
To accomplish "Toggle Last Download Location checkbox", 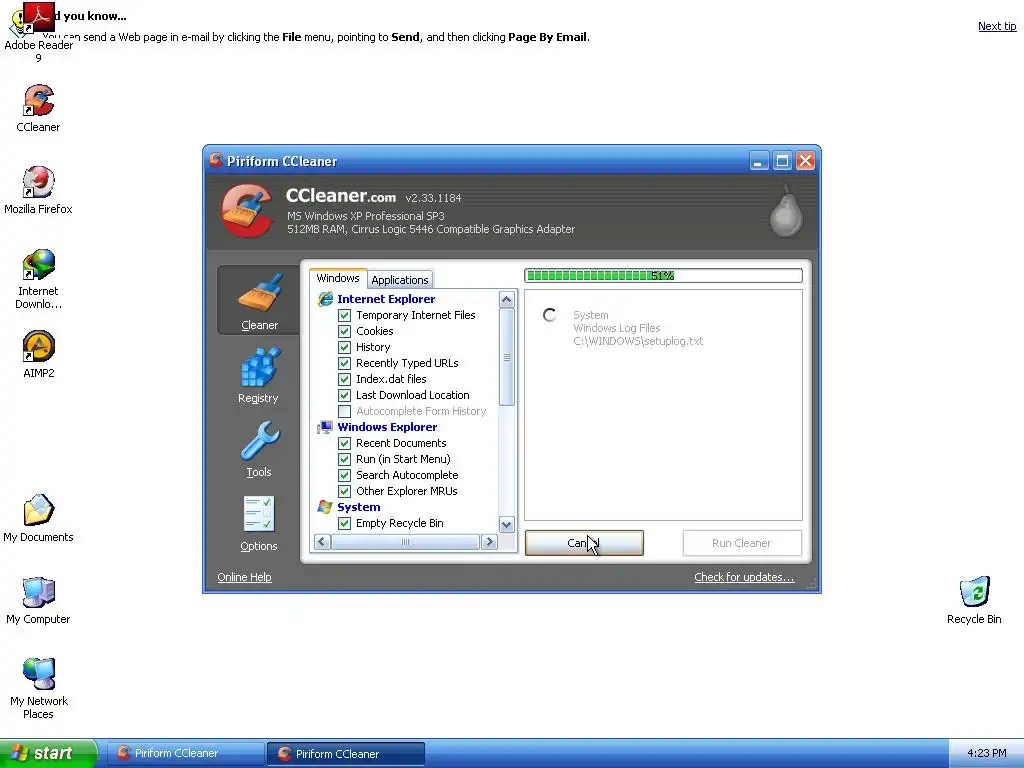I will (x=344, y=395).
